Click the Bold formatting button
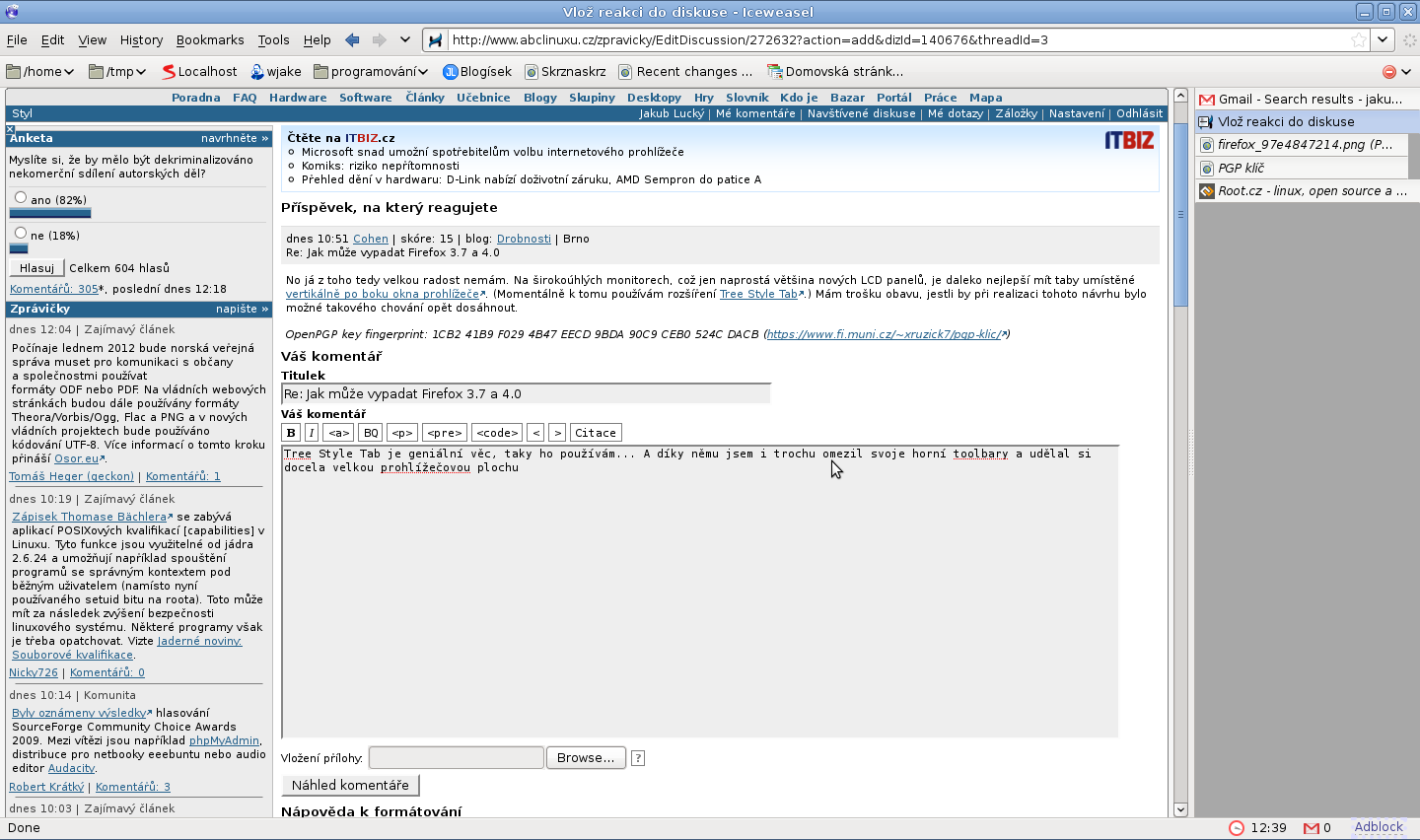 tap(291, 433)
